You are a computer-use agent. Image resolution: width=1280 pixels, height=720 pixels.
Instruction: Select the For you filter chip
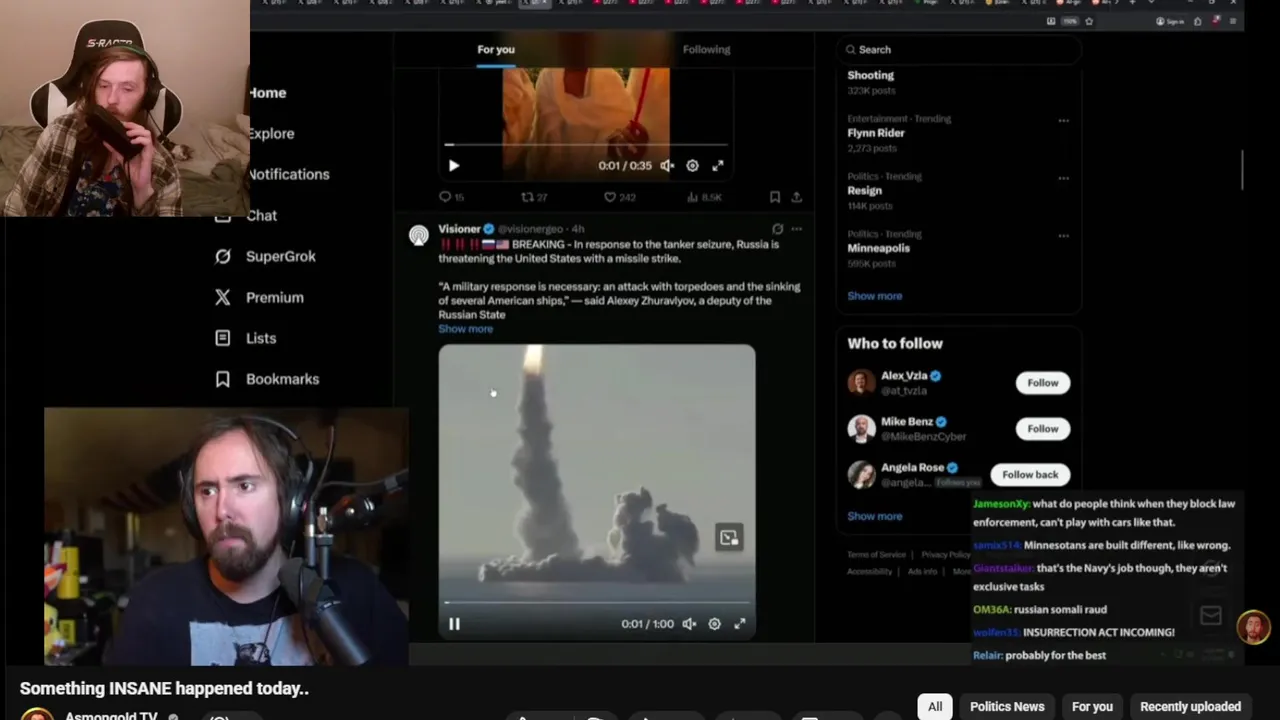pos(1092,706)
